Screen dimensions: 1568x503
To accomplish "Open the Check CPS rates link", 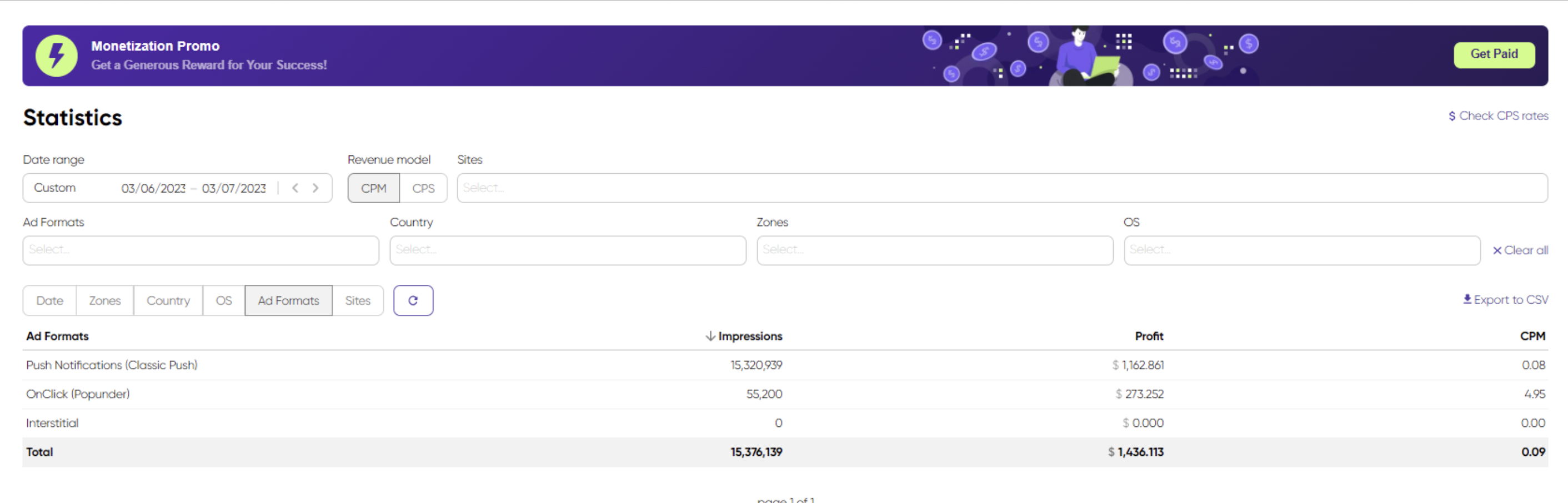I will click(x=1497, y=115).
